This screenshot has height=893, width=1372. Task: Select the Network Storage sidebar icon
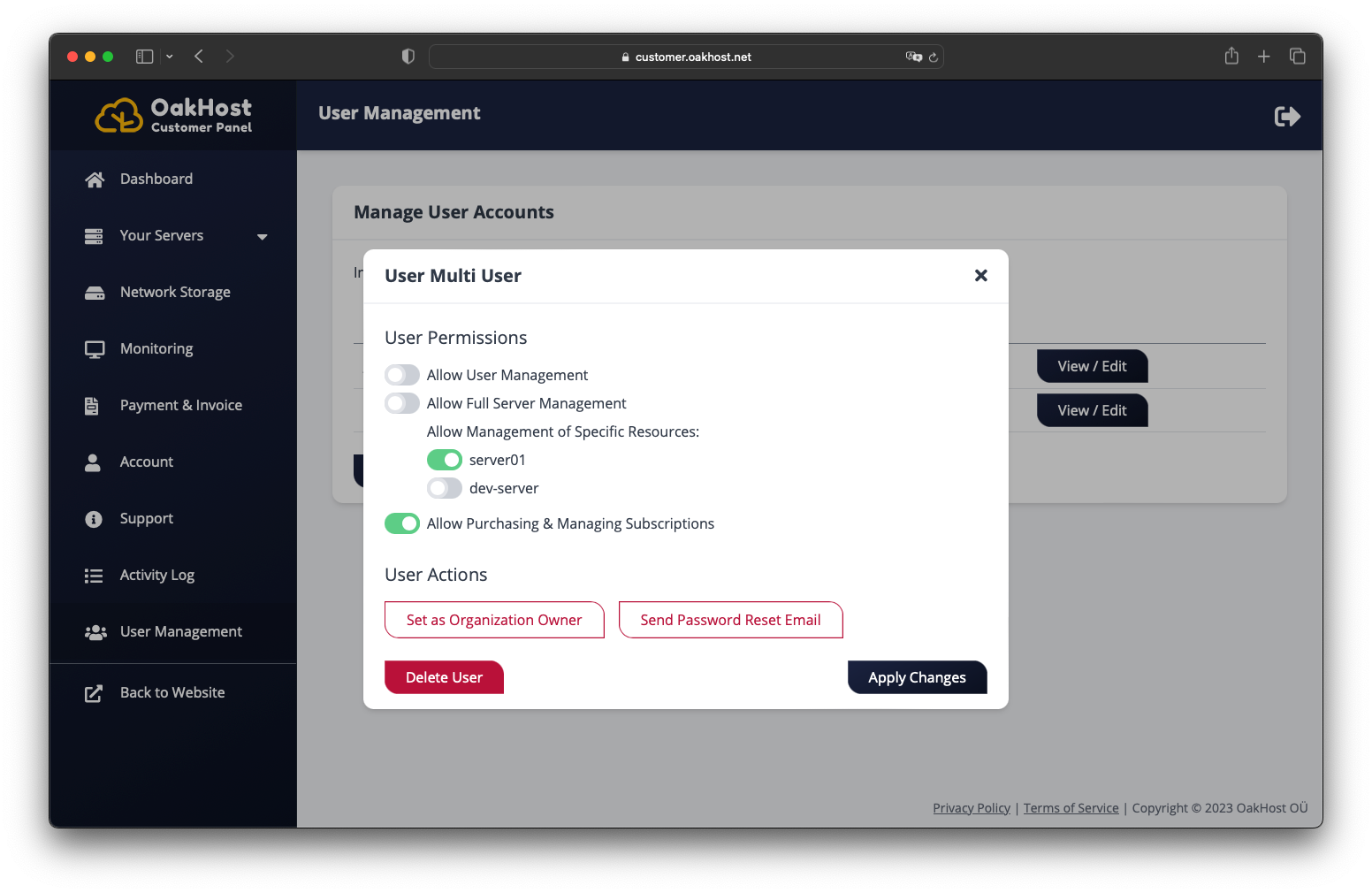coord(95,292)
